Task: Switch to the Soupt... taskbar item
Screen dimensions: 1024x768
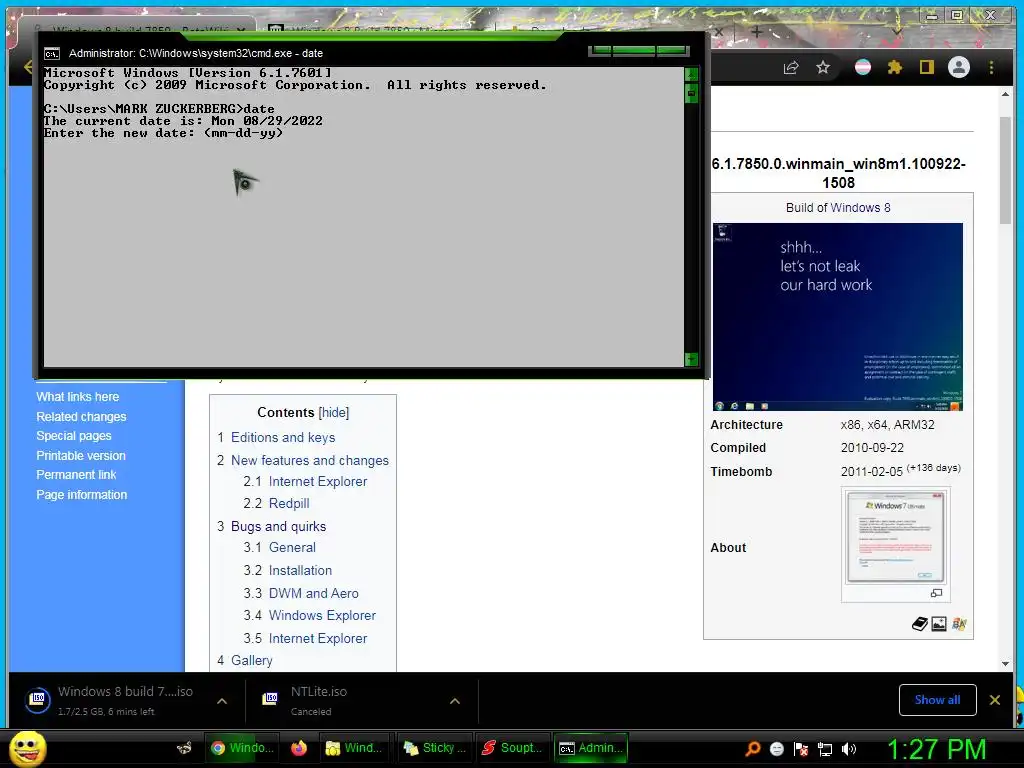Action: pos(512,748)
